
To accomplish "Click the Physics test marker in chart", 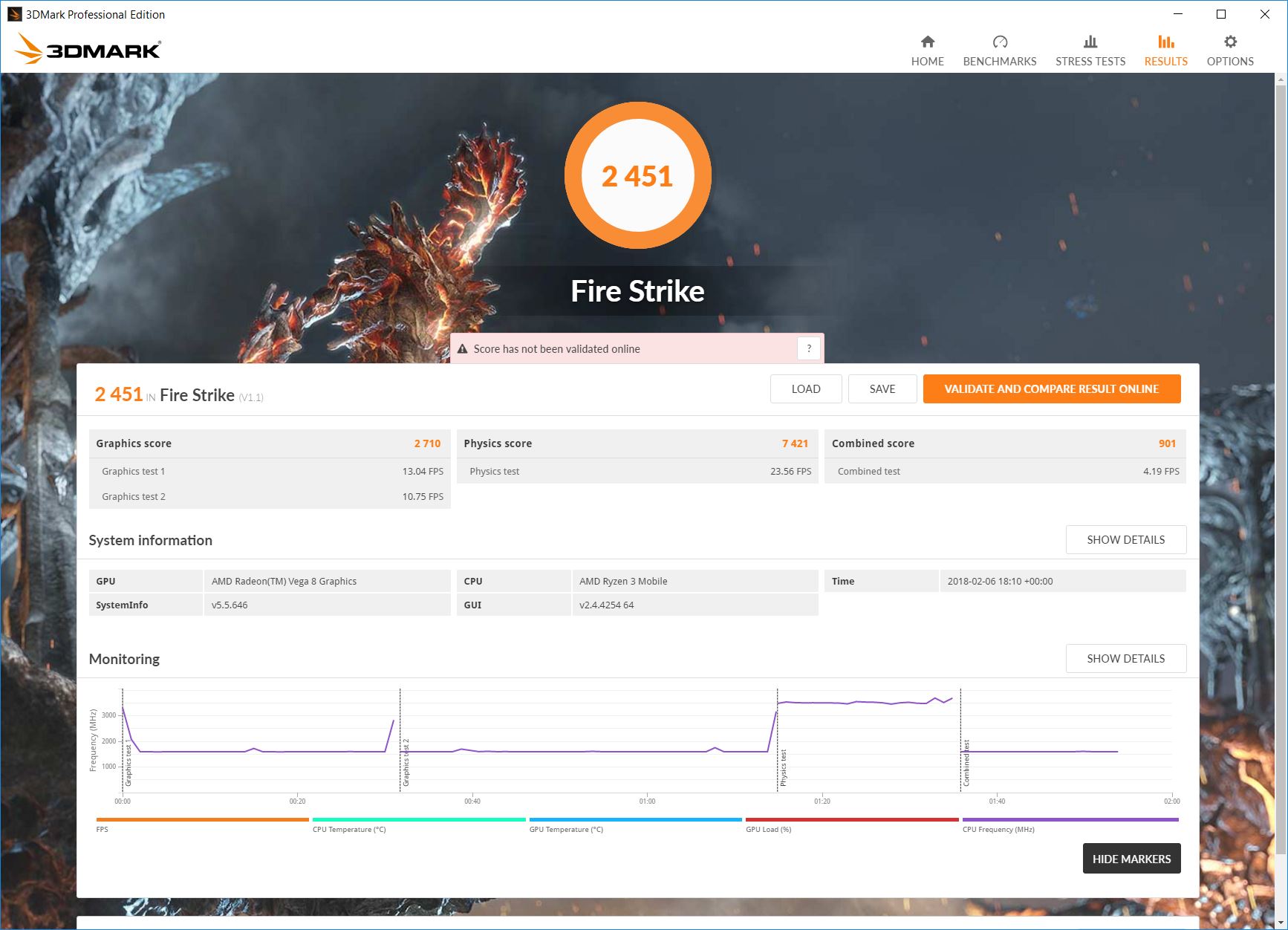I will tap(783, 768).
